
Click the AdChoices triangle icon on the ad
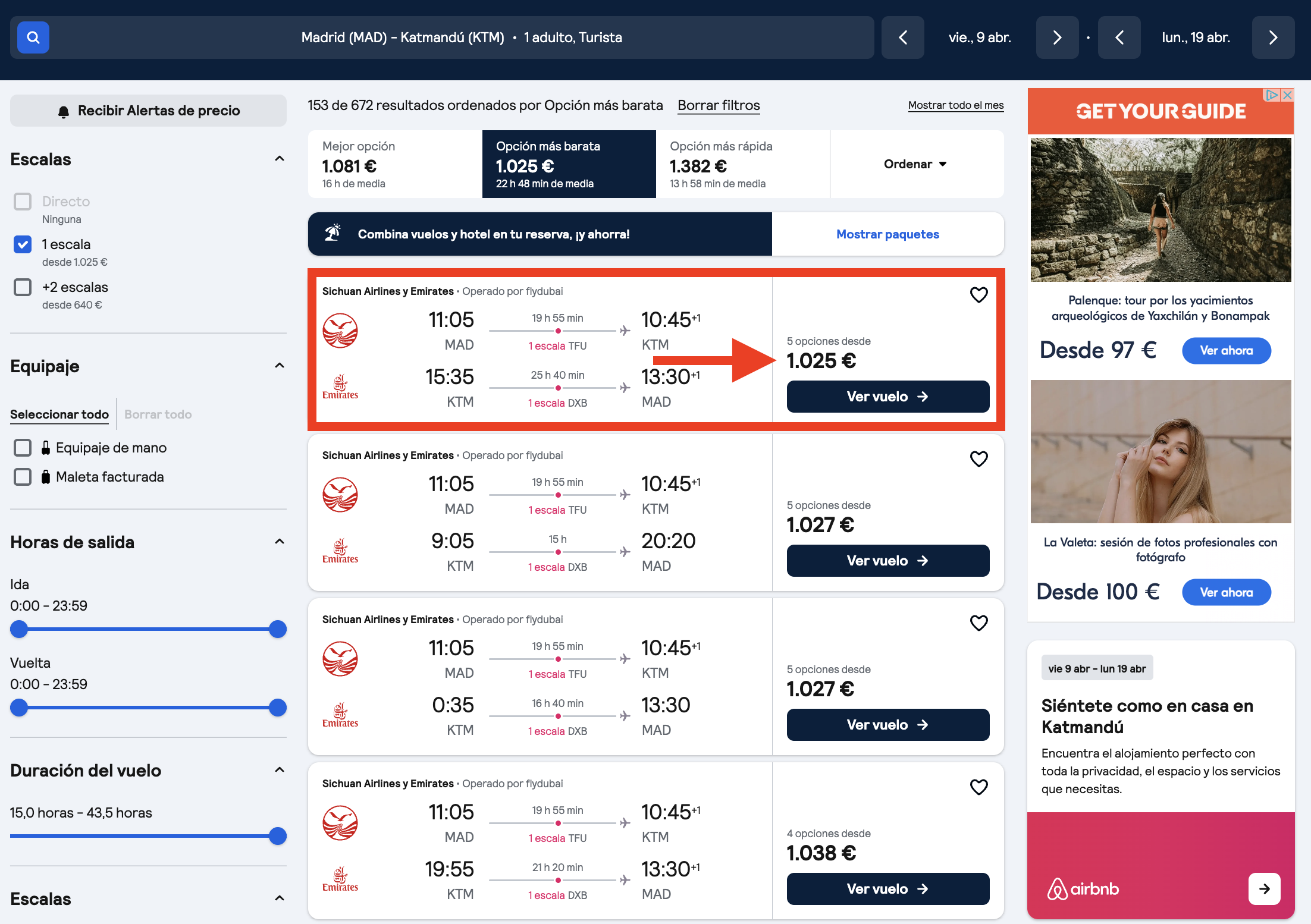(1272, 95)
